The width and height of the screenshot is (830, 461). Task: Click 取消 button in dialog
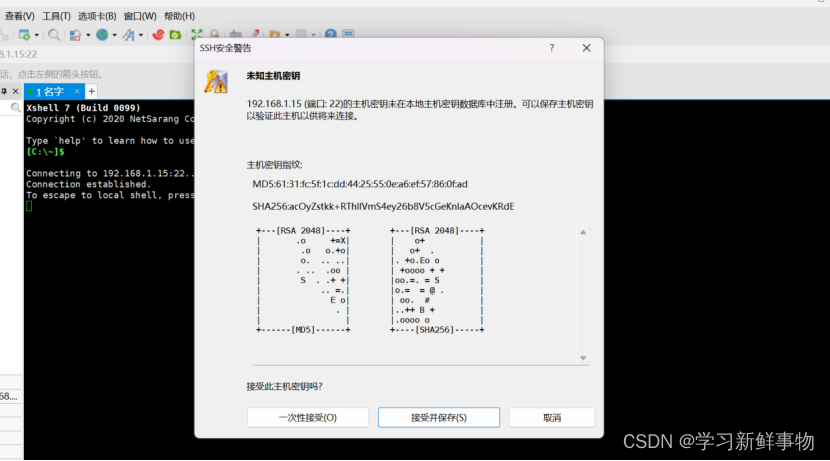tap(552, 418)
